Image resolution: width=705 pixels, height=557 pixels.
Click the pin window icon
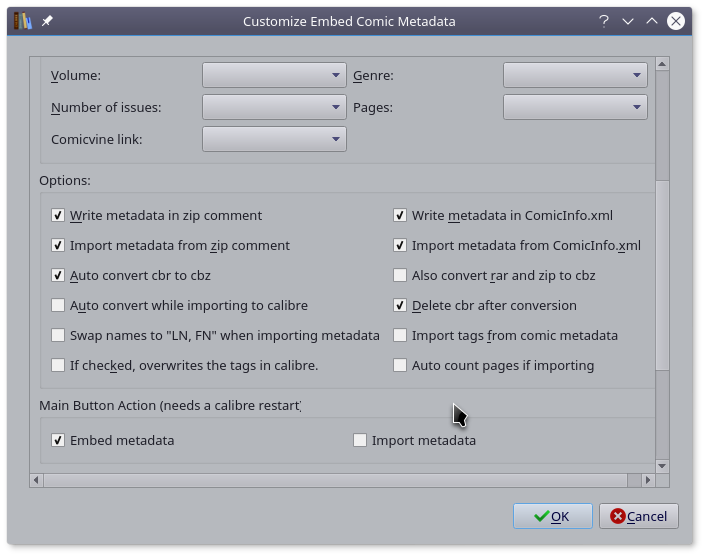[x=48, y=21]
